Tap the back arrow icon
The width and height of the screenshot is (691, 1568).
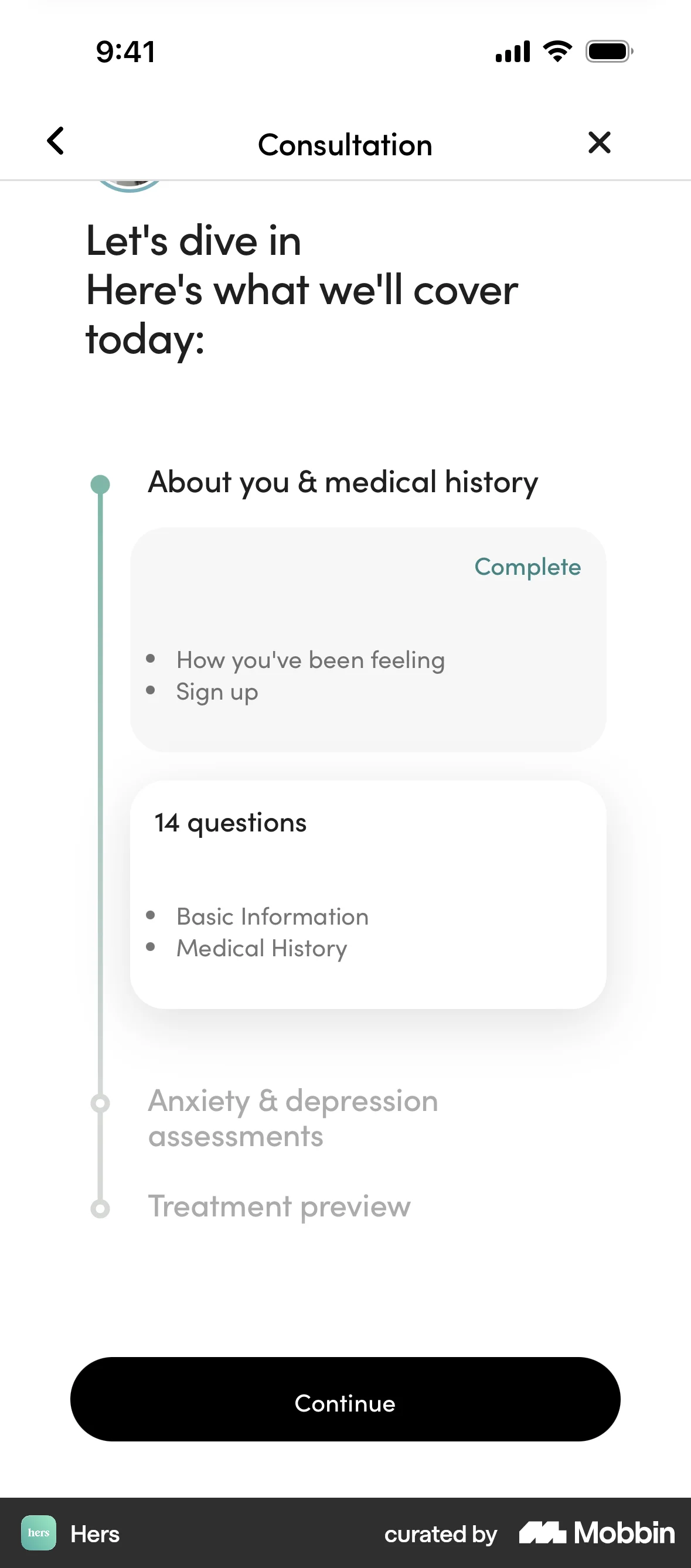[x=56, y=141]
